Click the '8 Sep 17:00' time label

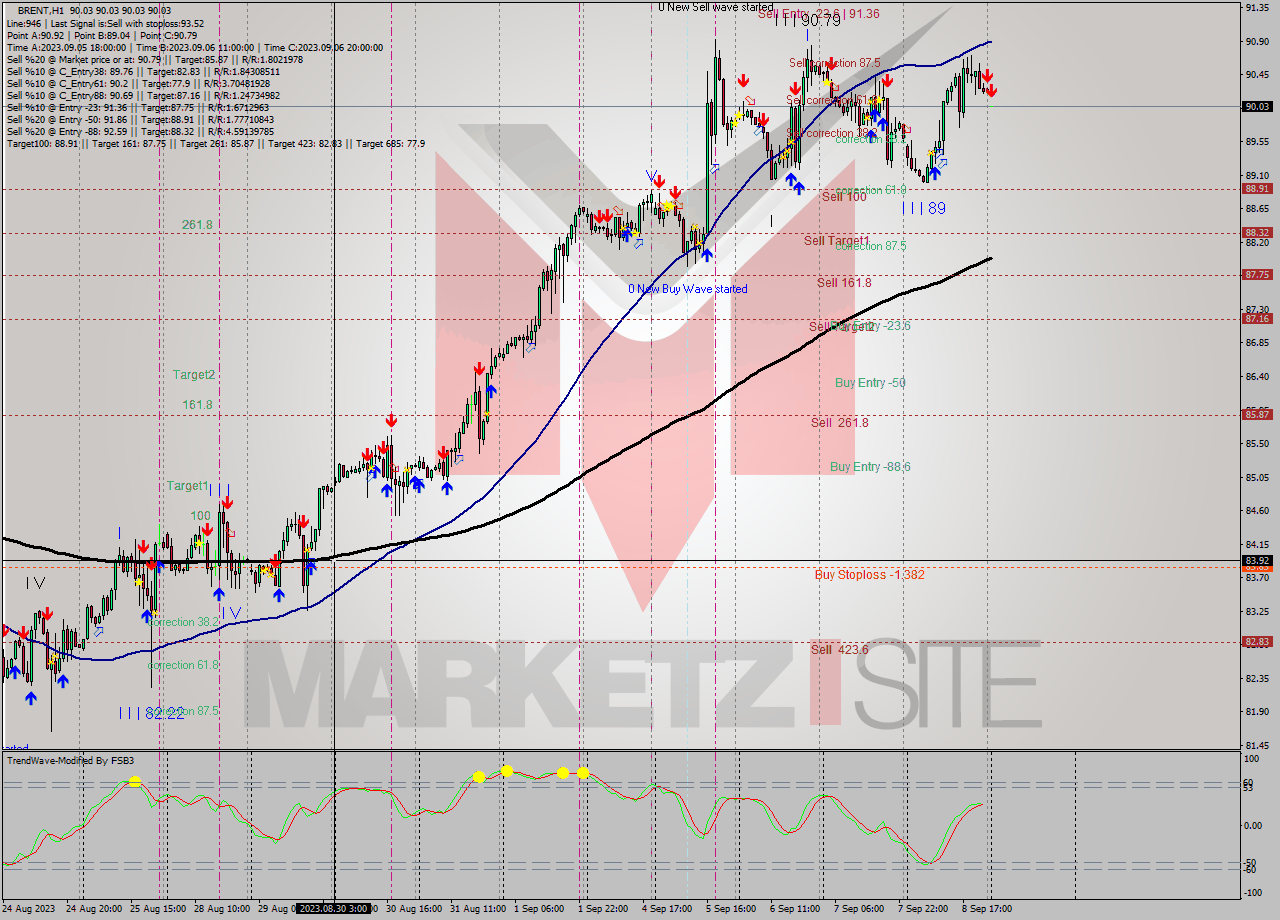[x=986, y=909]
